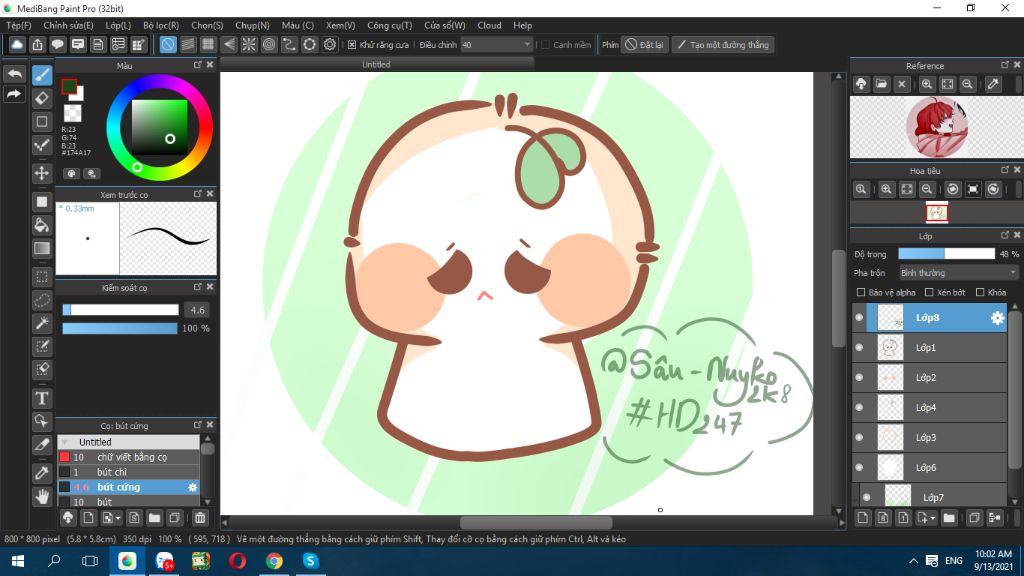Hide the Lớp6 layer
The width and height of the screenshot is (1024, 576).
coord(859,468)
